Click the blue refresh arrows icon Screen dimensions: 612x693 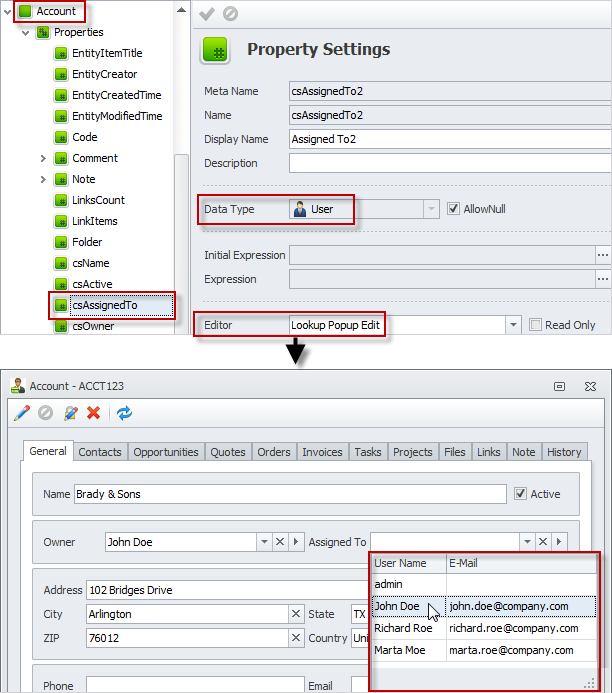(x=124, y=413)
